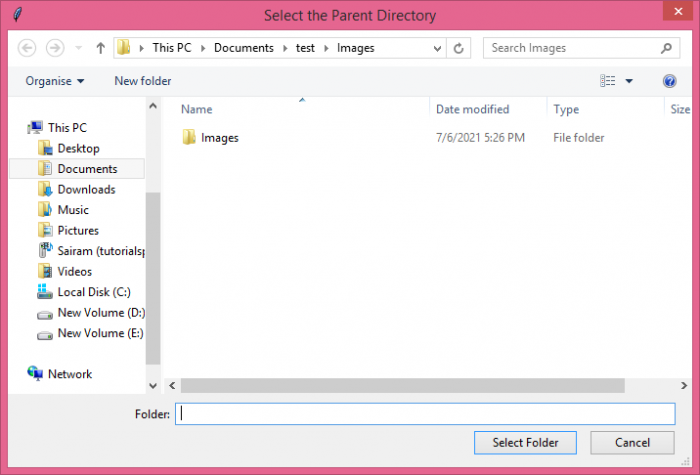700x475 pixels.
Task: Select This PC in address breadcrumb
Action: [x=172, y=48]
